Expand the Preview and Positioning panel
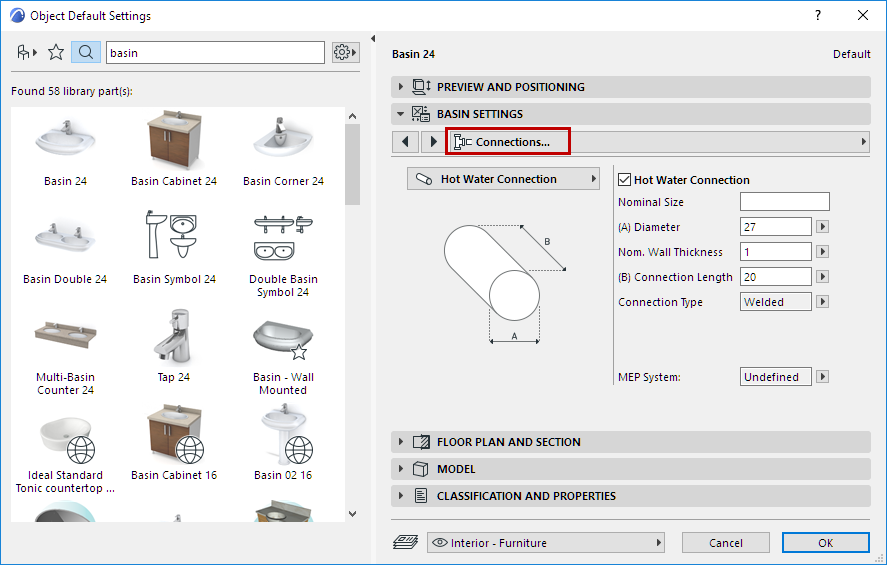The width and height of the screenshot is (887, 565). point(401,87)
